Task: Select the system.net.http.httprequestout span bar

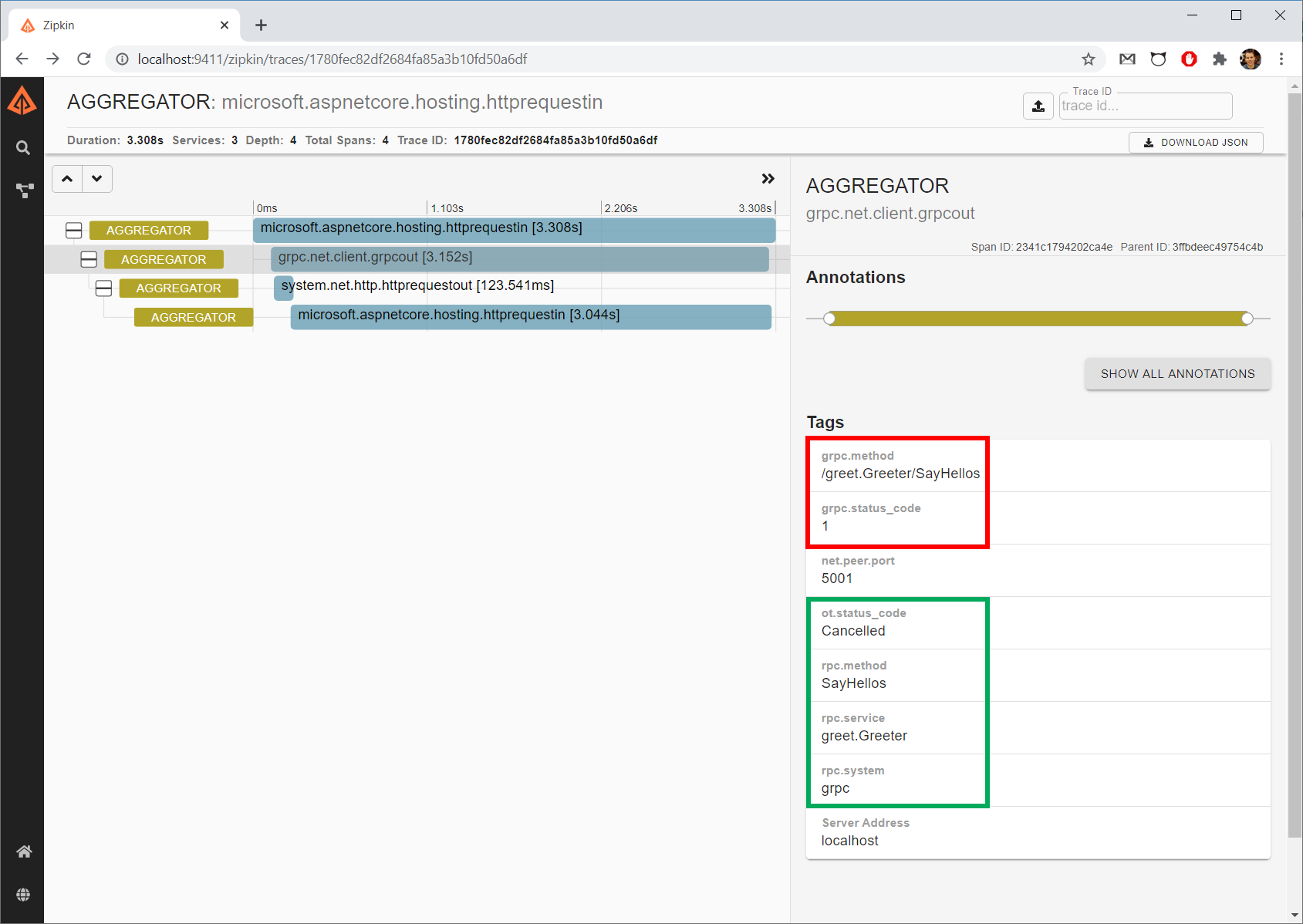Action: (283, 288)
